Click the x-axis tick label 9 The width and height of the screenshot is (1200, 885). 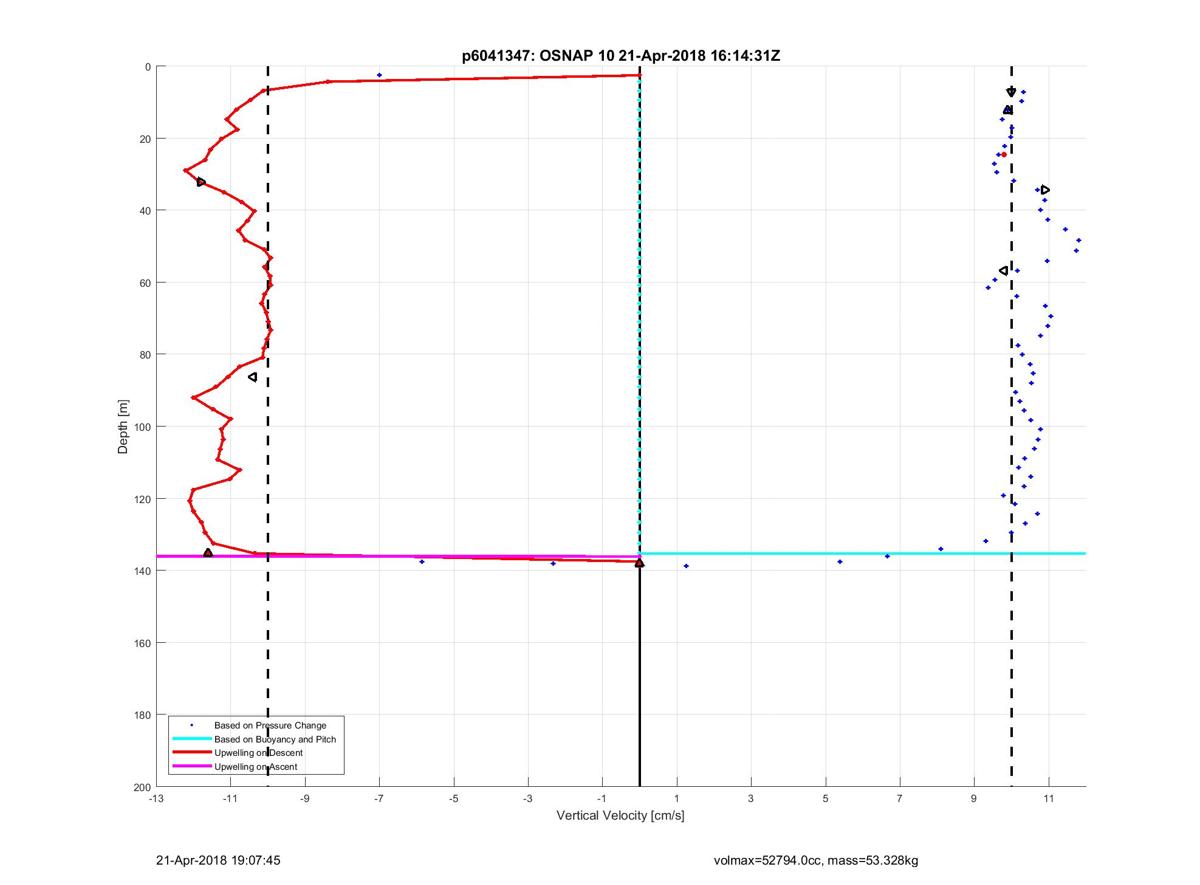[974, 799]
